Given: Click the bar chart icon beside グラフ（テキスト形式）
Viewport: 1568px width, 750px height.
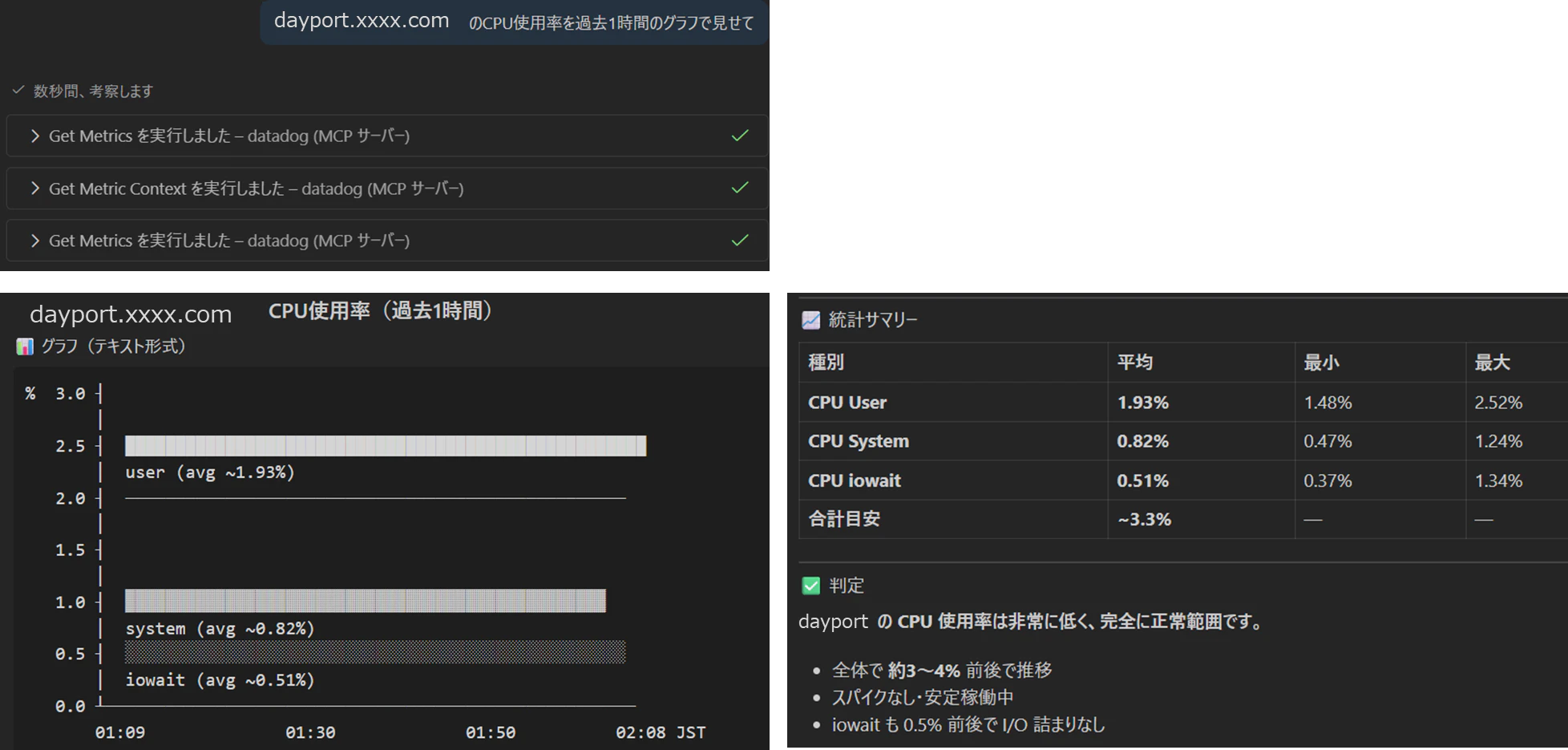Looking at the screenshot, I should point(25,347).
